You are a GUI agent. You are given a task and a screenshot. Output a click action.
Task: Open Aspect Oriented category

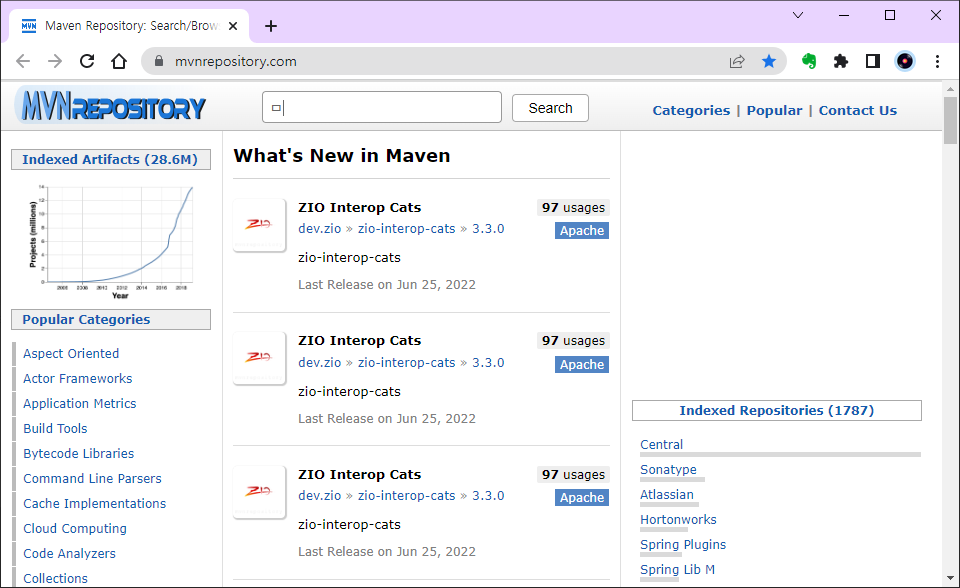(71, 353)
